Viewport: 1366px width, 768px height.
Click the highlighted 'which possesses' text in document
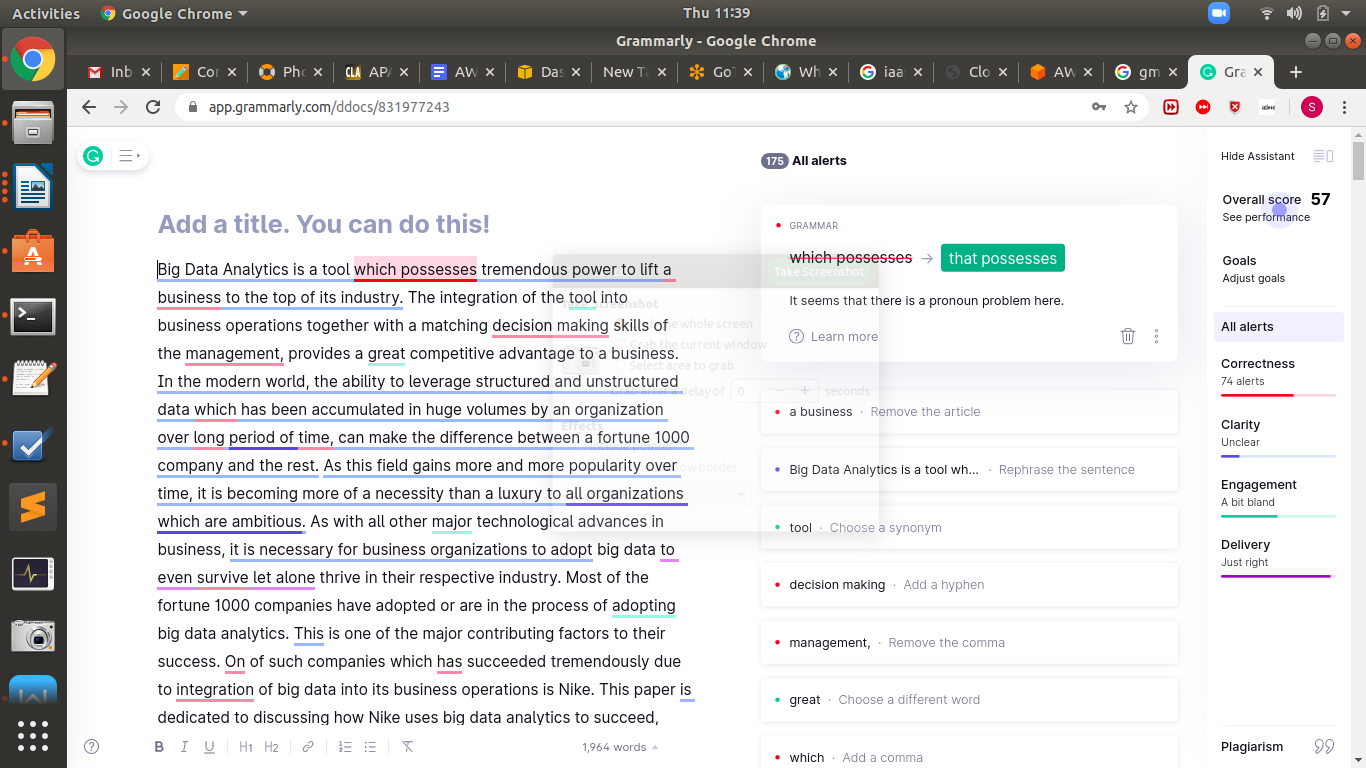coord(415,269)
